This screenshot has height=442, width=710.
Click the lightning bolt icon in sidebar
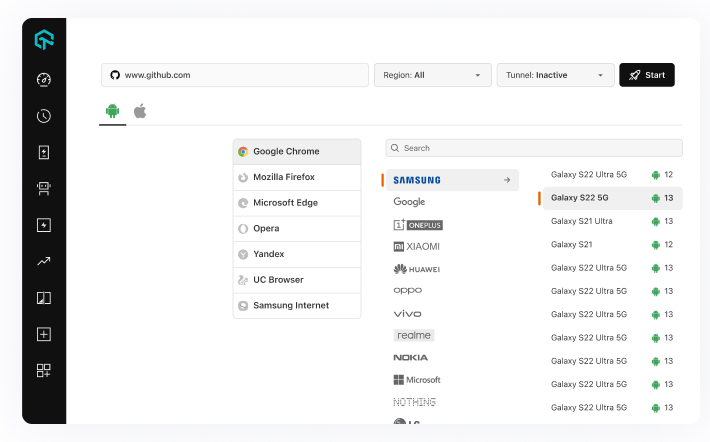point(44,225)
